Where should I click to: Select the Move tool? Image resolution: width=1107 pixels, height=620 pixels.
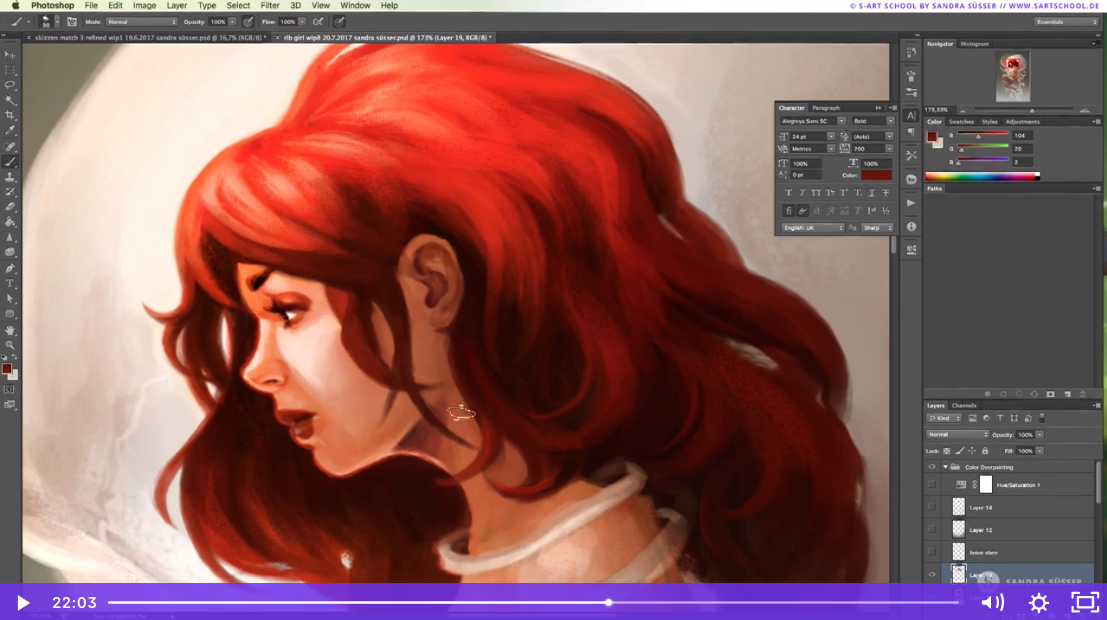[10, 54]
